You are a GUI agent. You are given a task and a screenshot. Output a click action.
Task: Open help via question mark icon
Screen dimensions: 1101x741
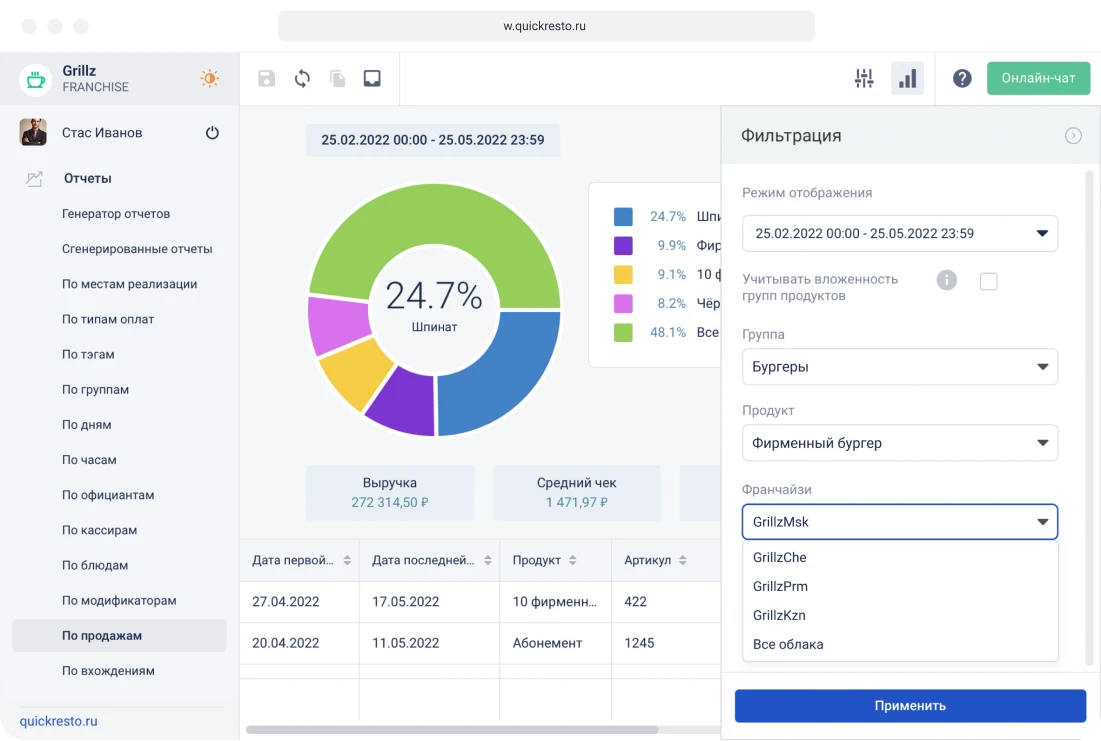(x=962, y=79)
